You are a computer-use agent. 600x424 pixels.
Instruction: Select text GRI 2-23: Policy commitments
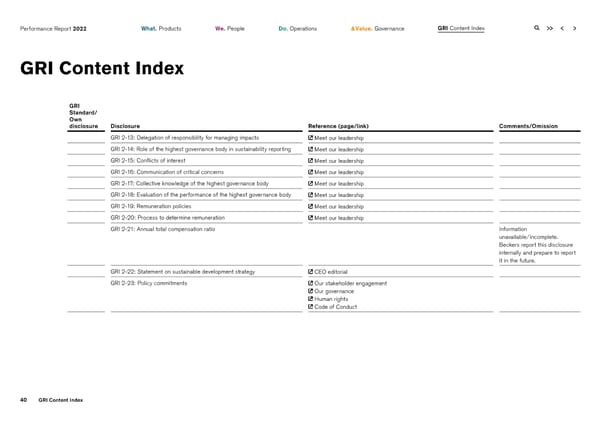(149, 283)
